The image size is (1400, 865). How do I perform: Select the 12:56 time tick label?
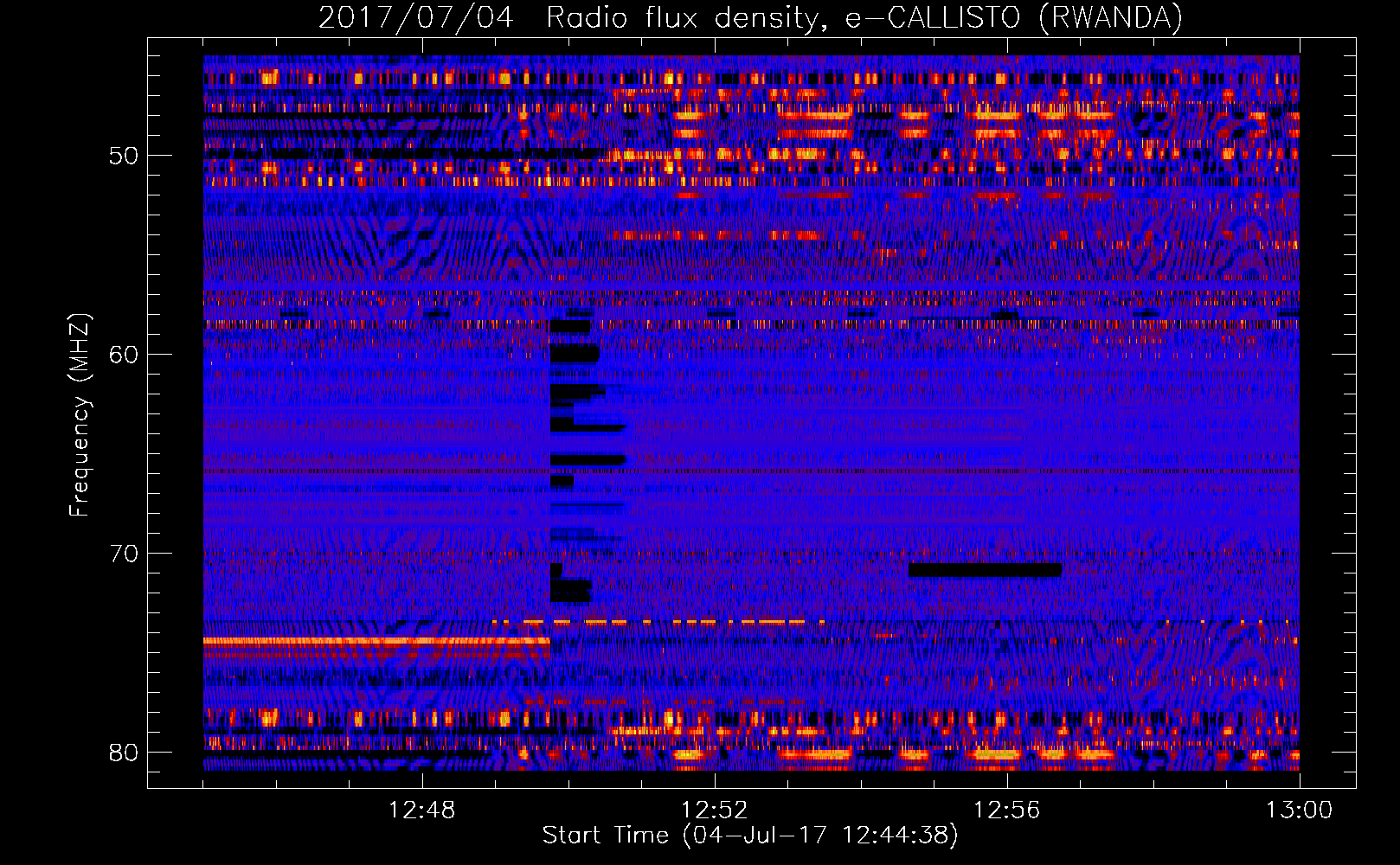(1007, 811)
